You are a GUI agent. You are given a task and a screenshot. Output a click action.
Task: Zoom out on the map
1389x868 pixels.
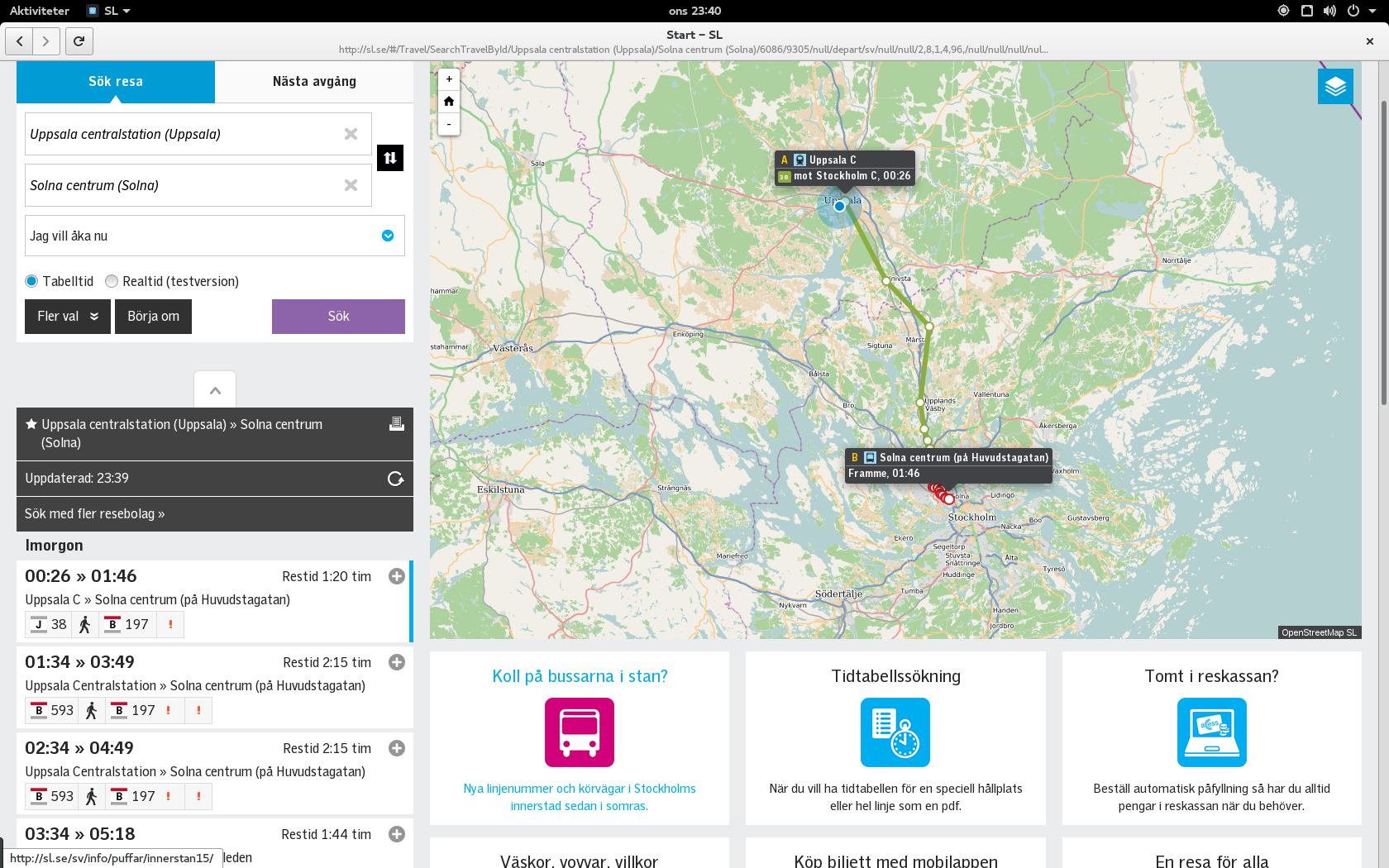click(449, 124)
